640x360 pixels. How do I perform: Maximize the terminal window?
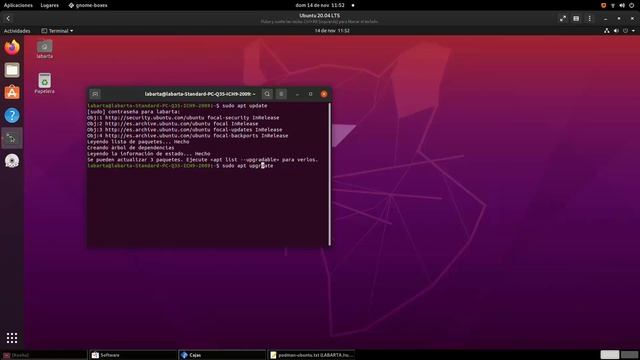point(311,94)
